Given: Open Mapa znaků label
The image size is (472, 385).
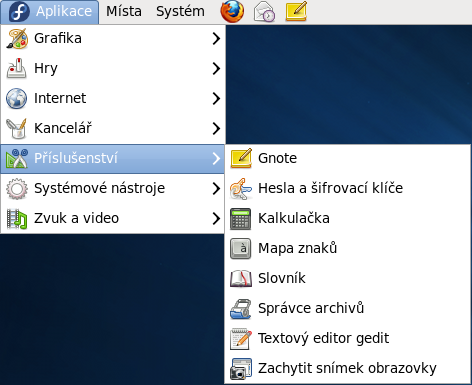Looking at the screenshot, I should click(298, 248).
